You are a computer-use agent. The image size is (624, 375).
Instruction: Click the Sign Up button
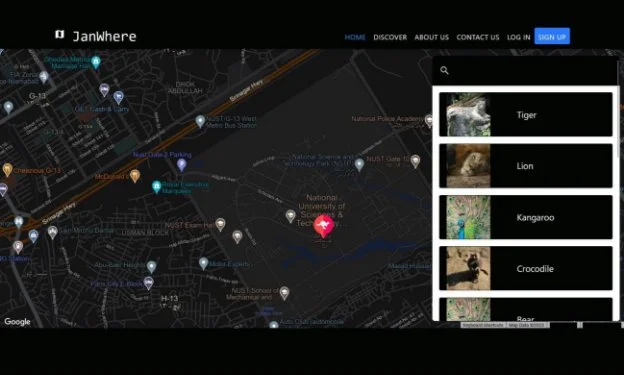click(x=552, y=36)
